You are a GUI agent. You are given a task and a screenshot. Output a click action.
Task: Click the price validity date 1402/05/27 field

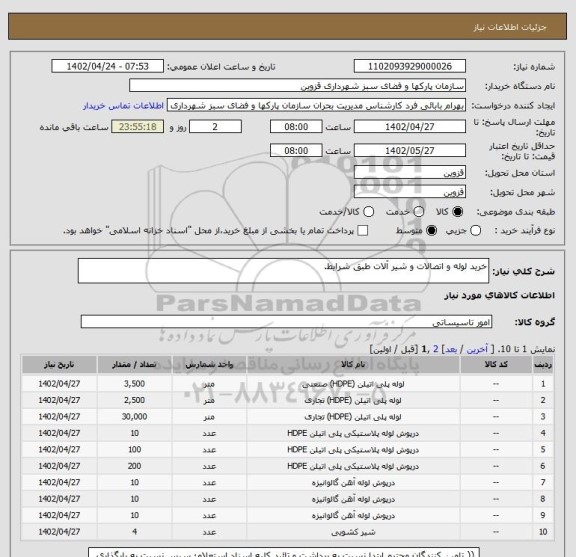pos(410,151)
